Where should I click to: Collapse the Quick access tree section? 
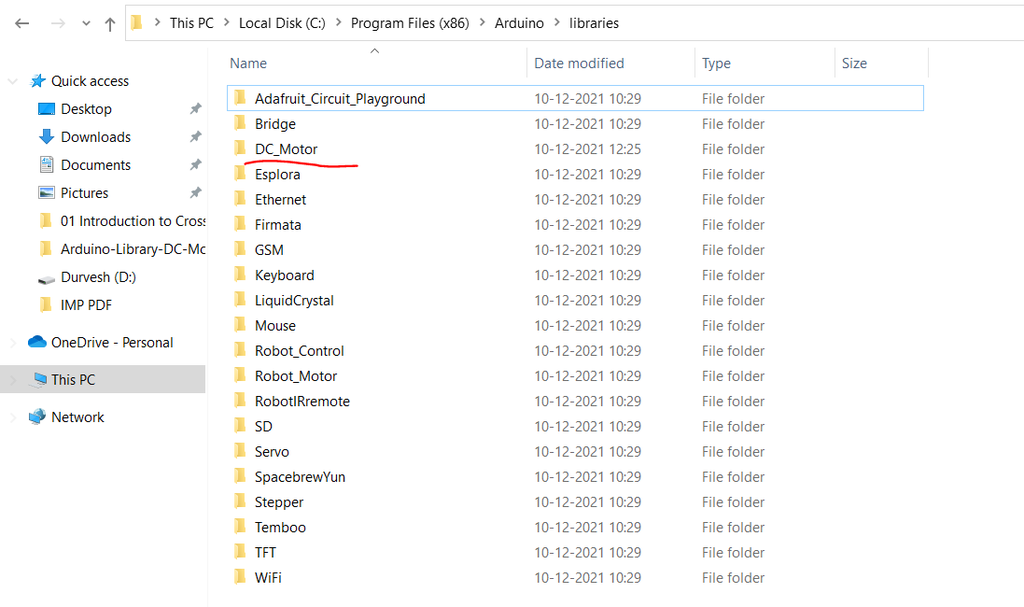12,82
